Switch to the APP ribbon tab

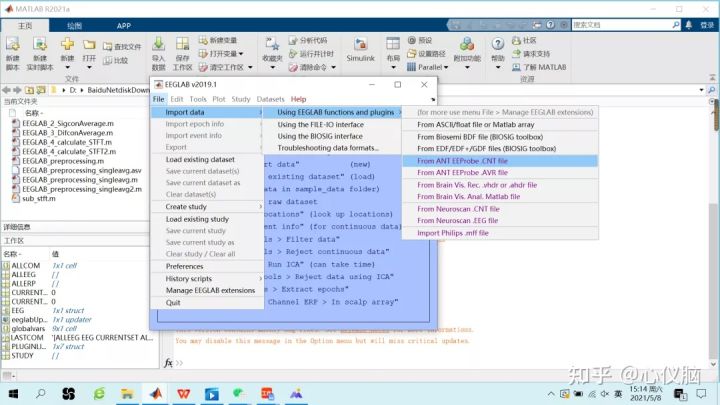pyautogui.click(x=124, y=26)
